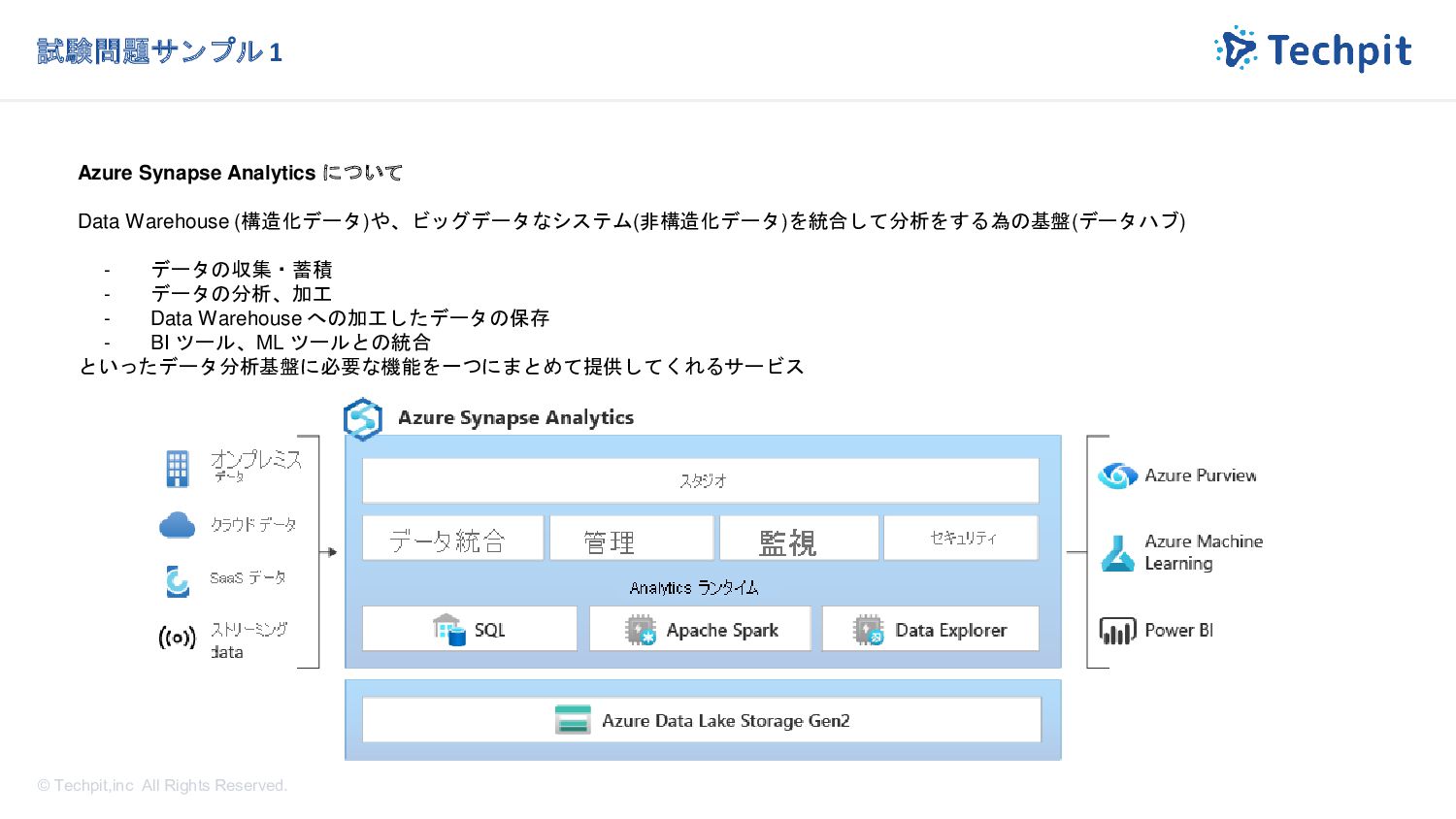The image size is (1456, 819).
Task: Click the Techpit copyright footer text
Action: point(162,786)
